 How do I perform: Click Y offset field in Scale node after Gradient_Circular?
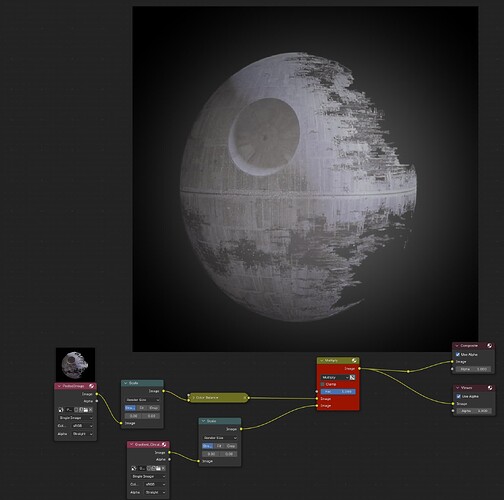[229, 454]
